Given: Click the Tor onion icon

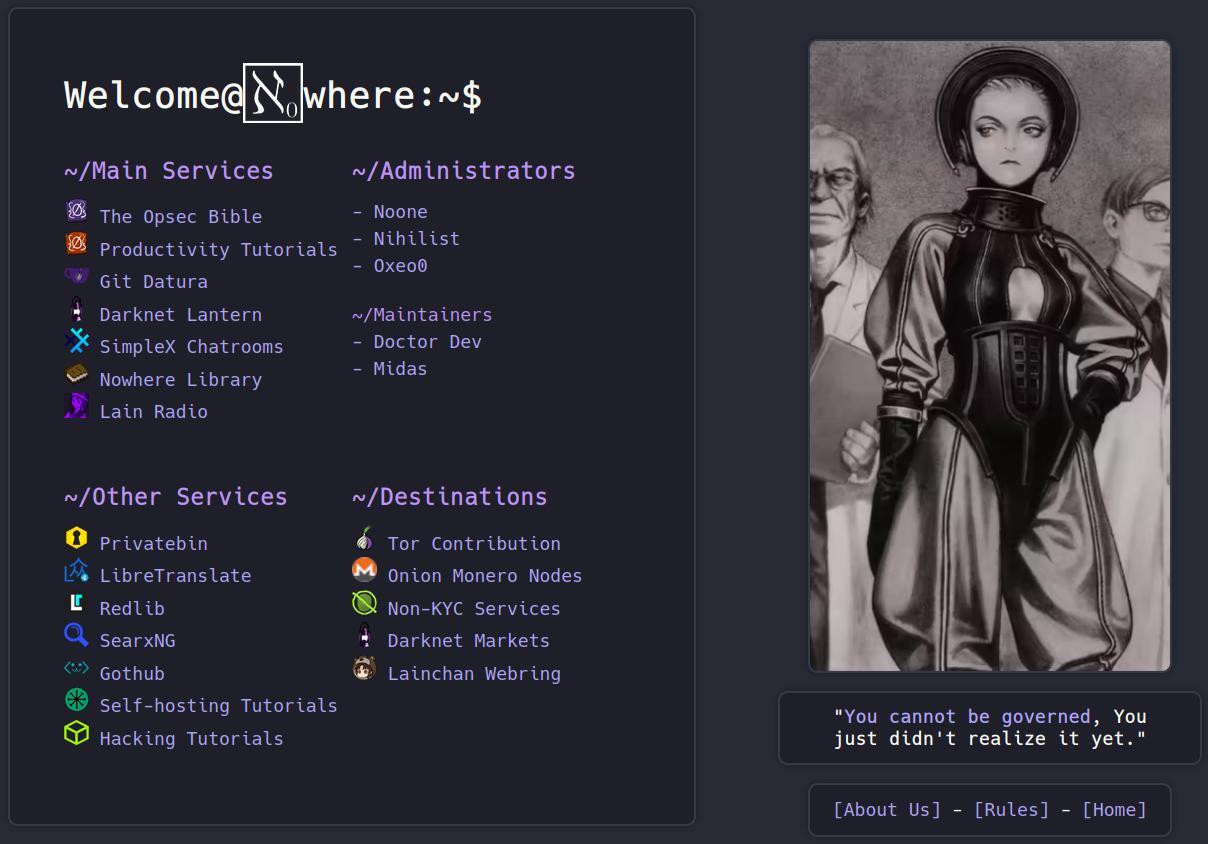Looking at the screenshot, I should (x=365, y=538).
